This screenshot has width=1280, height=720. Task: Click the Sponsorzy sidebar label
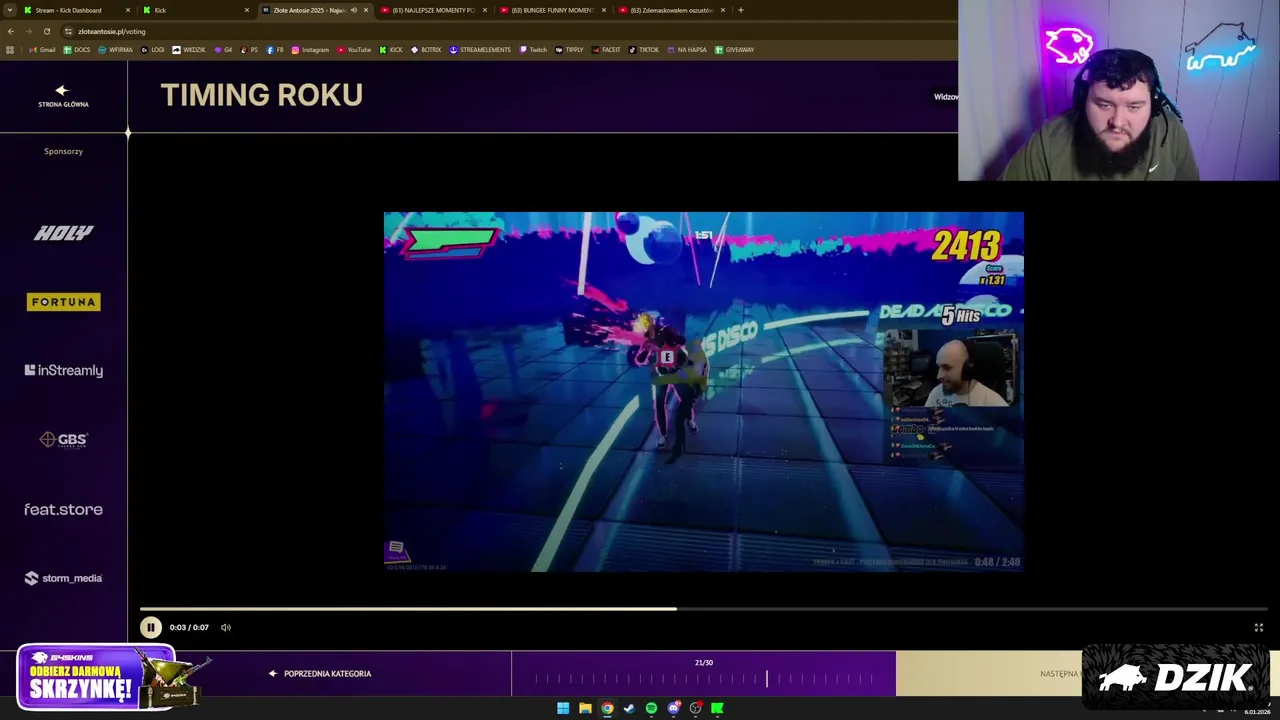pyautogui.click(x=63, y=151)
